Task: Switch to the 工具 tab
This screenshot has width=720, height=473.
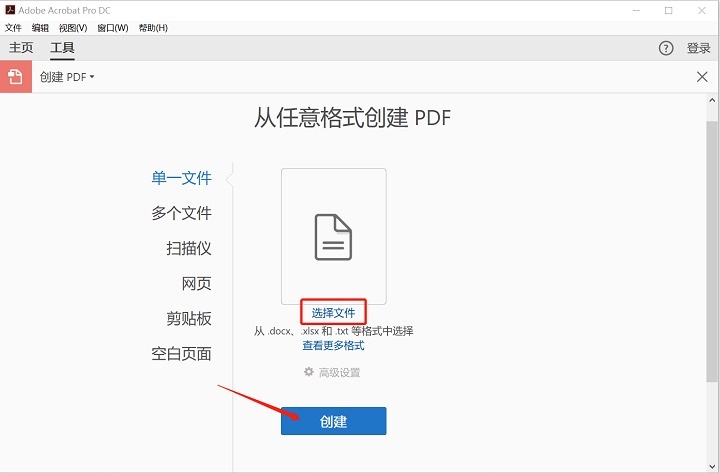Action: click(63, 48)
